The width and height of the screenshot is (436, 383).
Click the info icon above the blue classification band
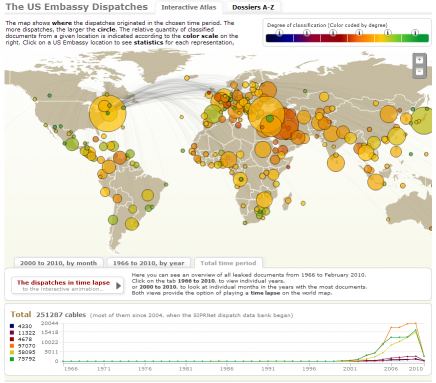coord(279,33)
